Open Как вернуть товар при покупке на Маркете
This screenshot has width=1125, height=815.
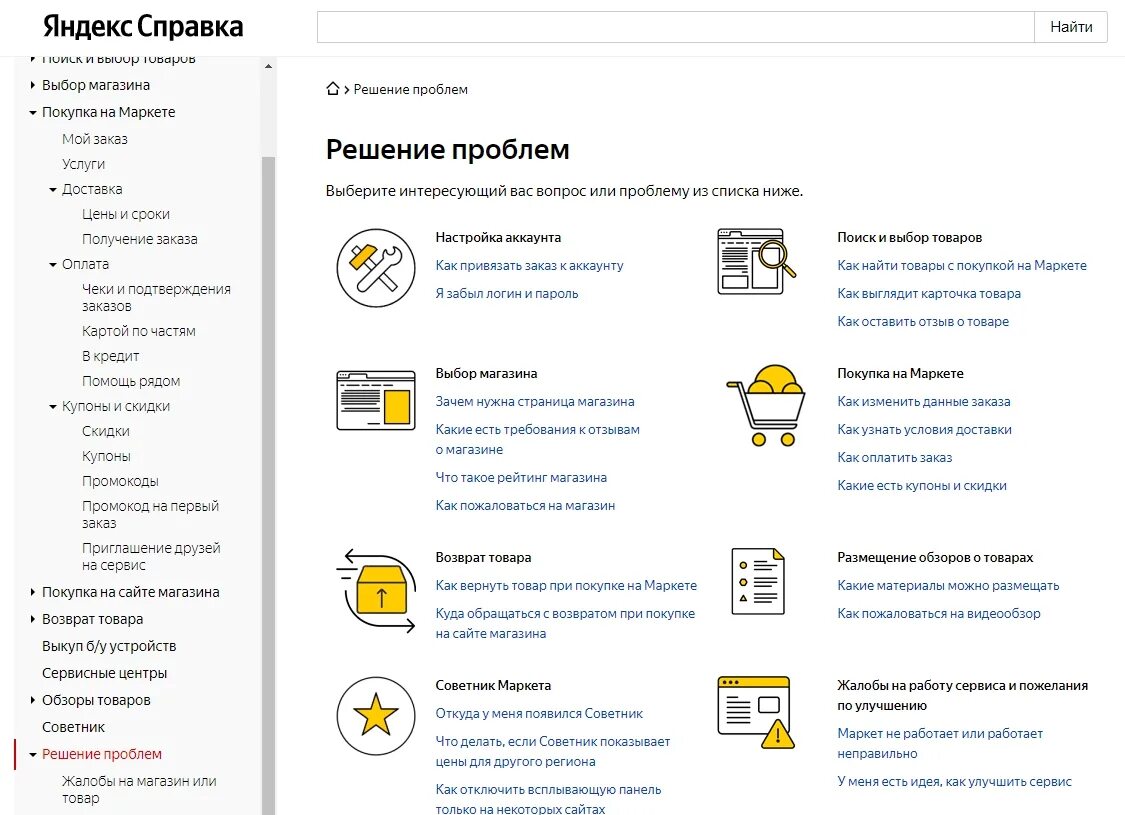pos(566,585)
